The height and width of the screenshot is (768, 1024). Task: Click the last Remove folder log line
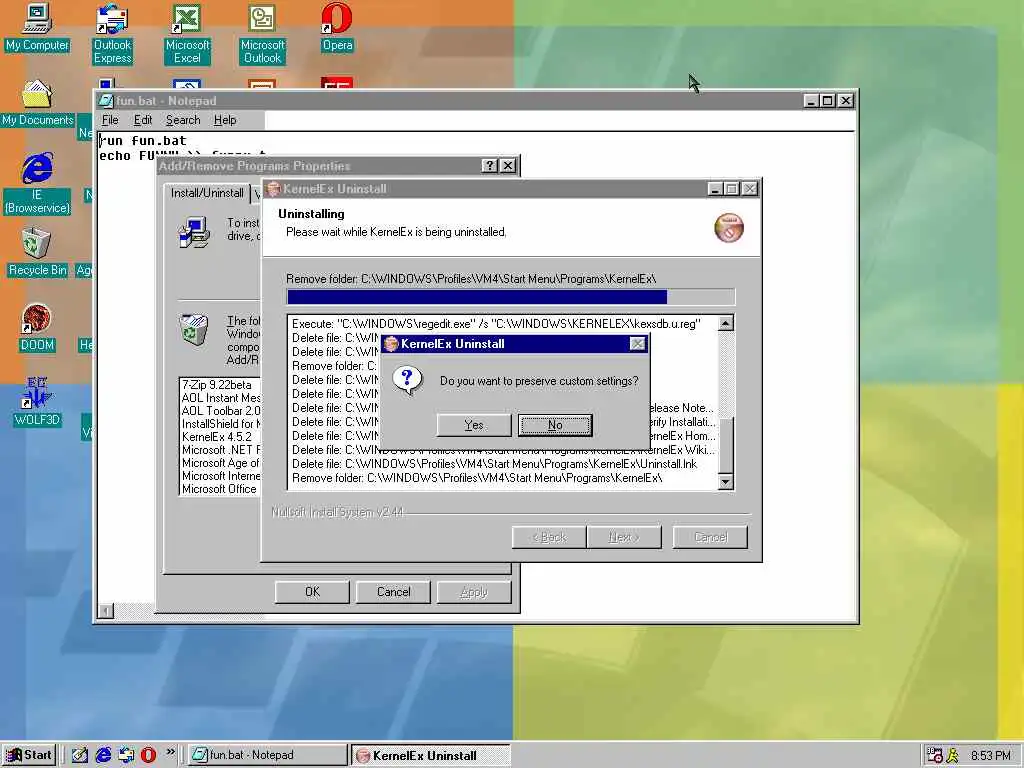477,478
